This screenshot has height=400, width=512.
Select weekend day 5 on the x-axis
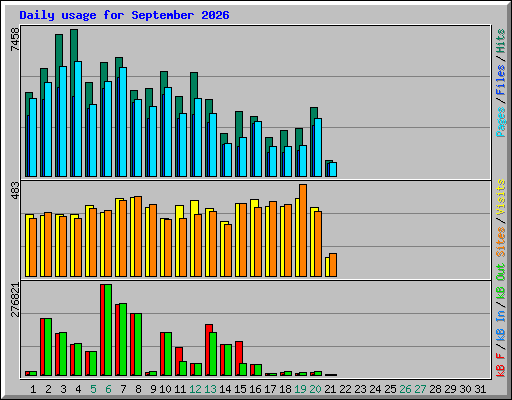pos(93,389)
